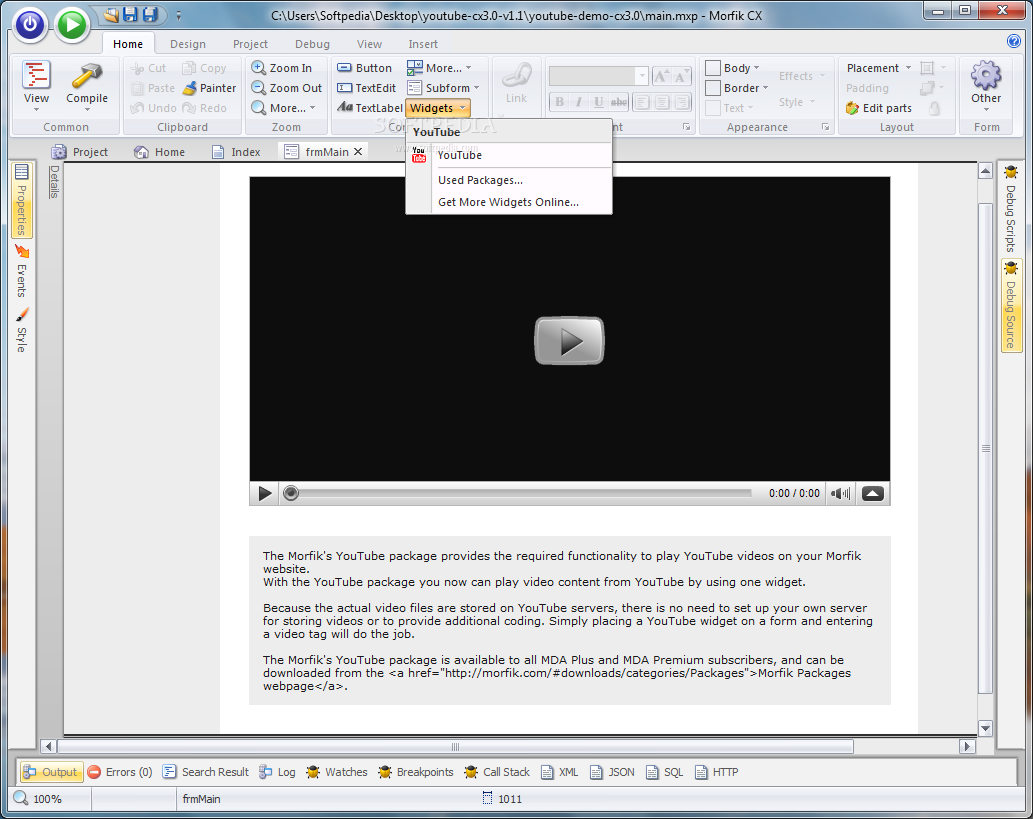Open the quick access toolbar customize arrow
This screenshot has width=1033, height=819.
click(179, 15)
